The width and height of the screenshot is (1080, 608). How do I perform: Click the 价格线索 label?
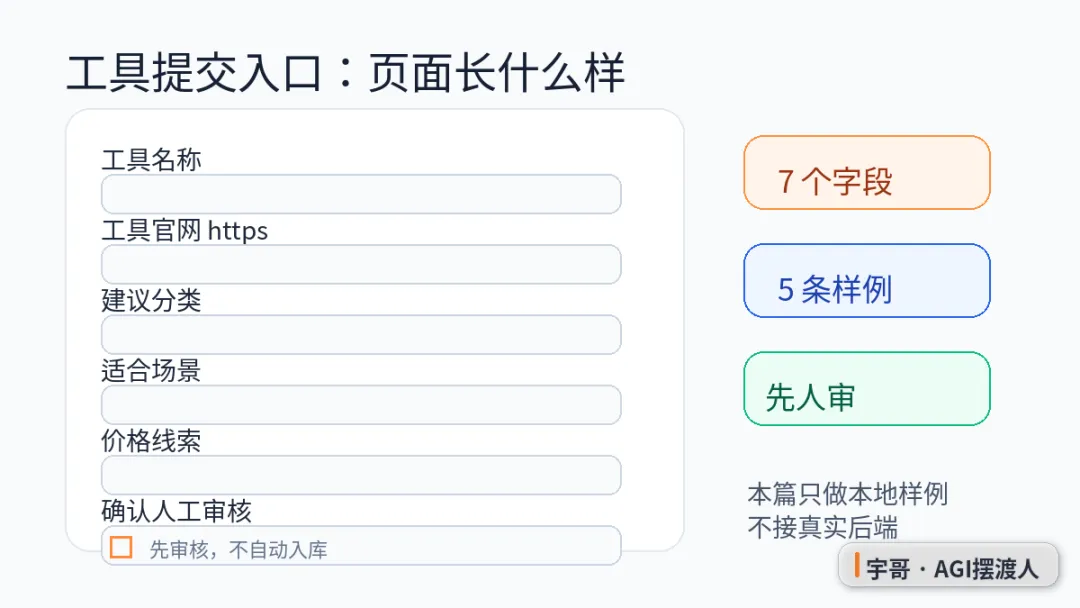(152, 441)
